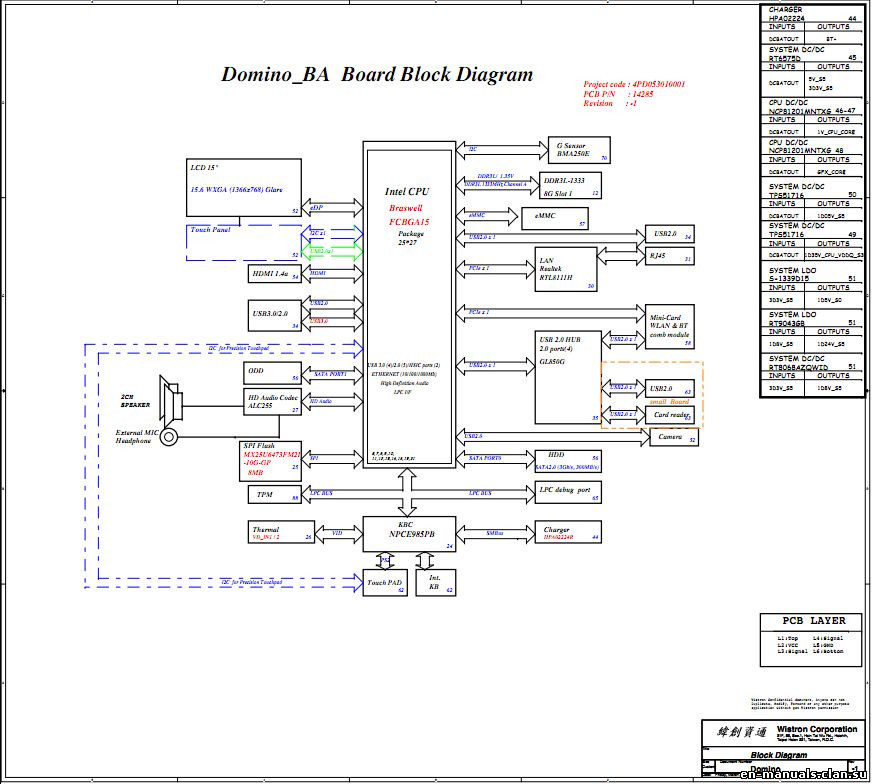Select the USB2.0 block above RJ45
This screenshot has height=784, width=872.
pos(670,234)
